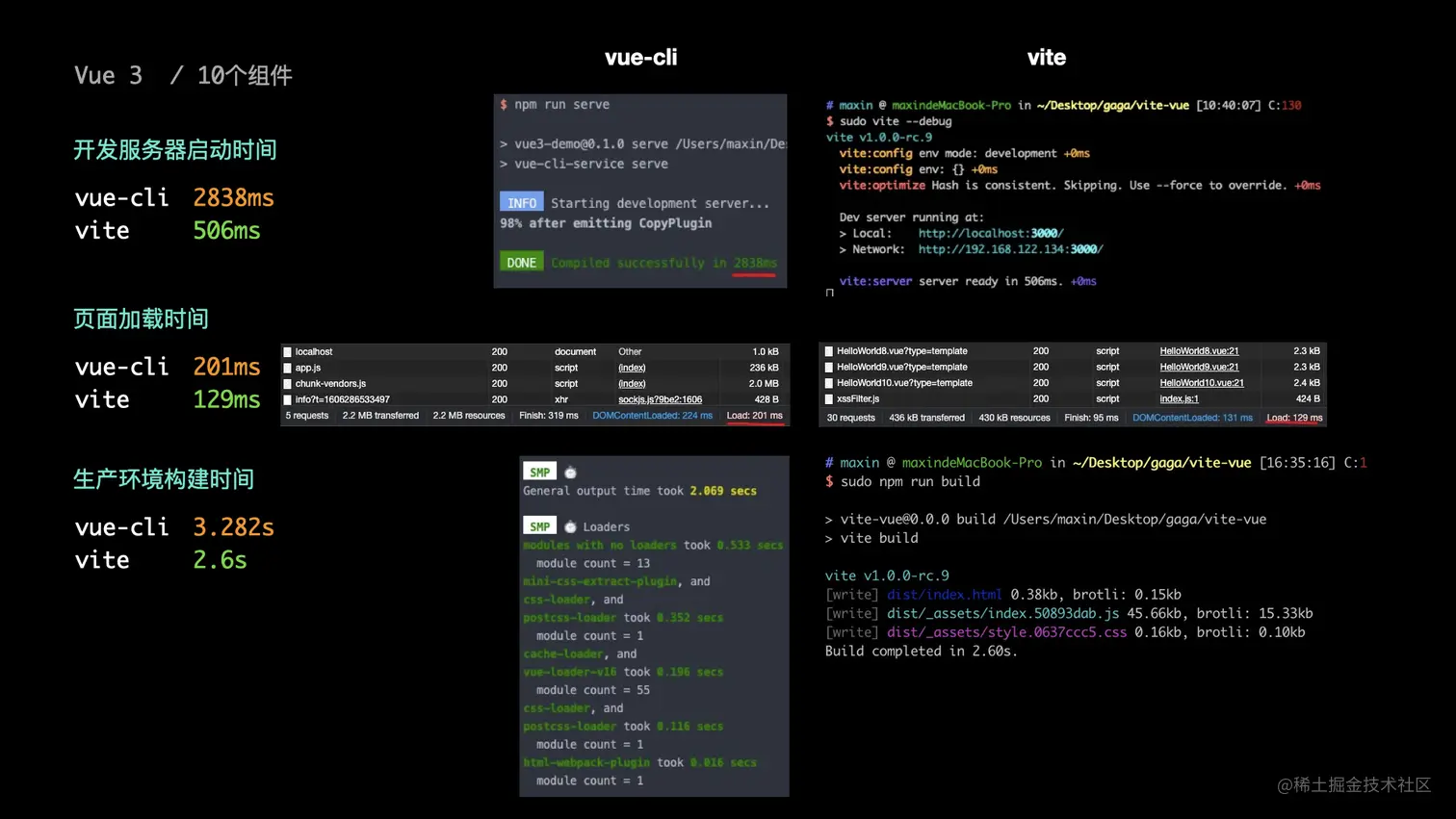Click '30 requests' in vite status bar
Image resolution: width=1456 pixels, height=819 pixels.
click(x=851, y=418)
